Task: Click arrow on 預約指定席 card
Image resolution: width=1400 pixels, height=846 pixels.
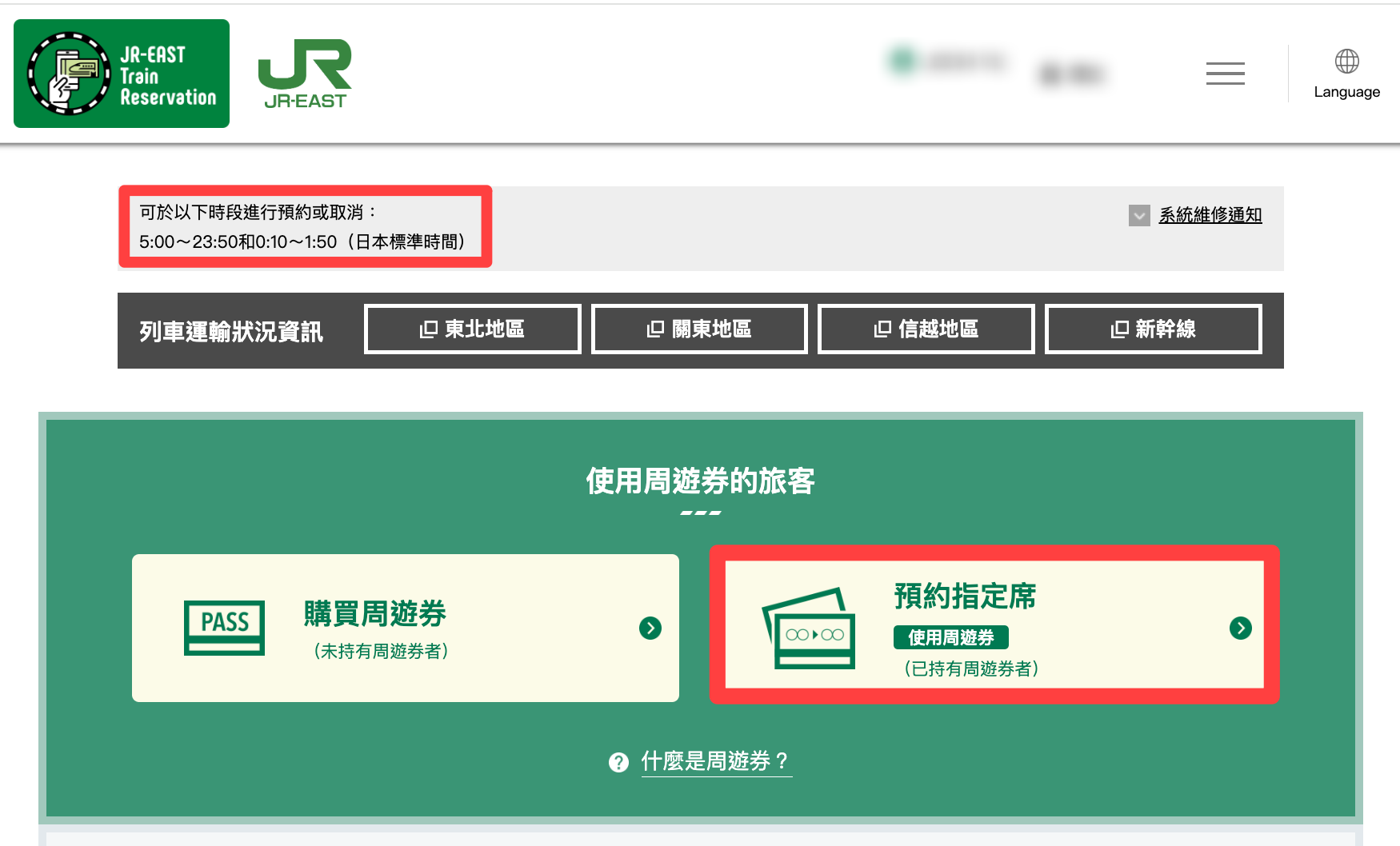Action: click(1241, 629)
